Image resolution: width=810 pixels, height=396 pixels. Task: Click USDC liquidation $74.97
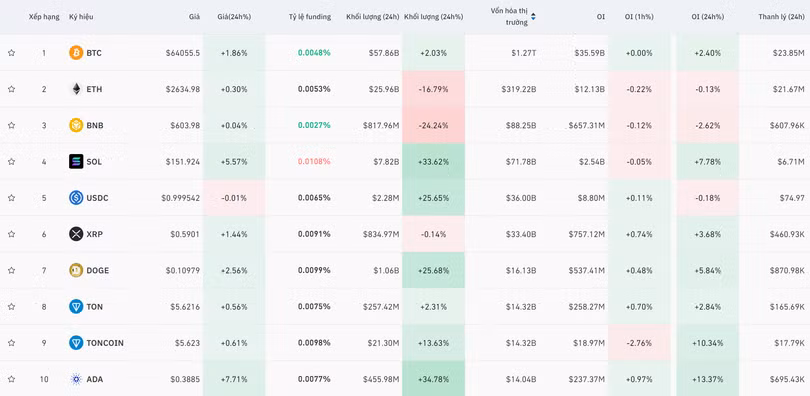click(792, 198)
